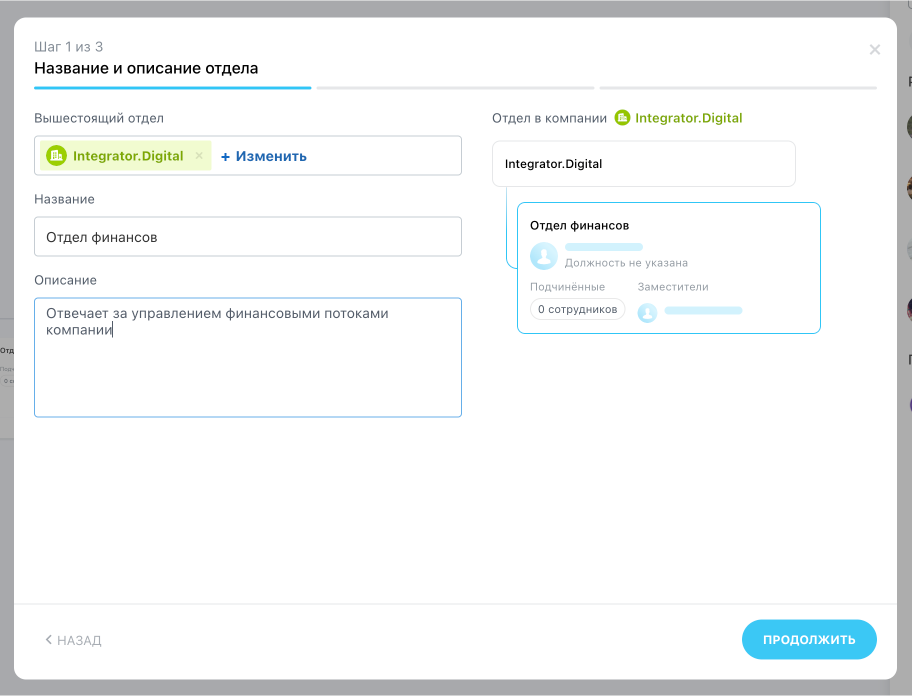Click the '+ Изменить' link
The width and height of the screenshot is (912, 696).
264,156
